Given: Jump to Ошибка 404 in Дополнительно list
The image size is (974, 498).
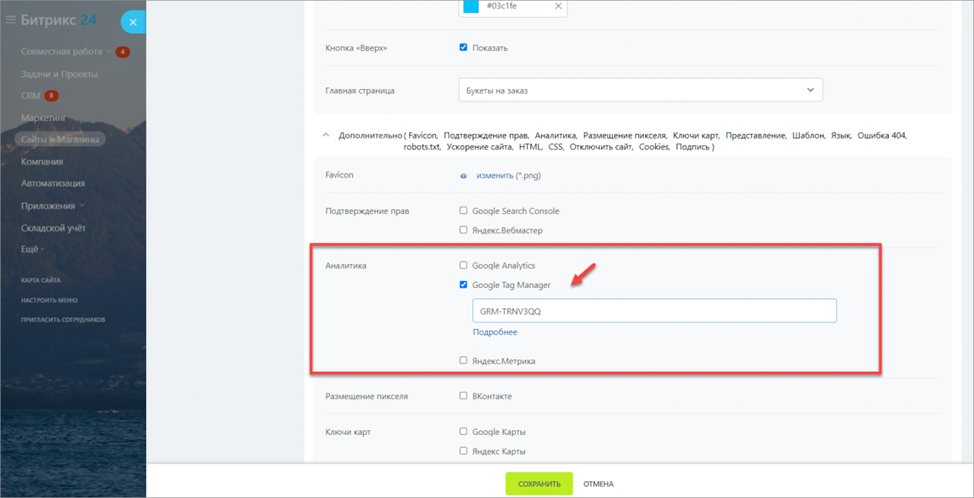Looking at the screenshot, I should tap(882, 135).
